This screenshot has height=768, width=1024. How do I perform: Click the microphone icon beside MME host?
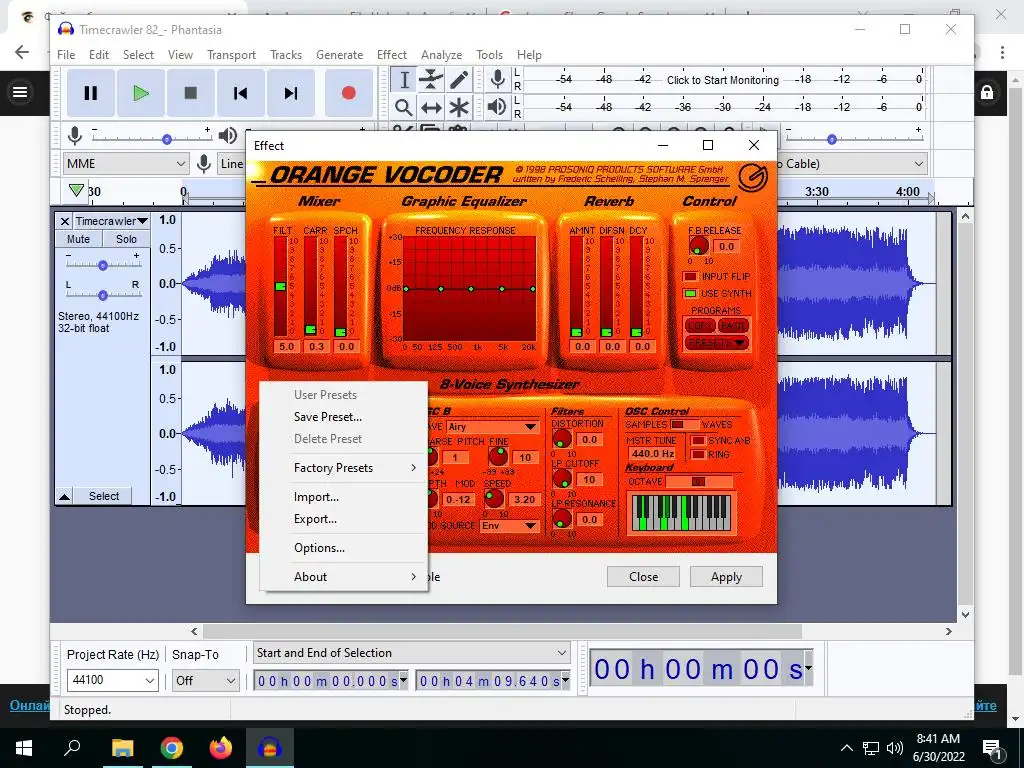(204, 164)
